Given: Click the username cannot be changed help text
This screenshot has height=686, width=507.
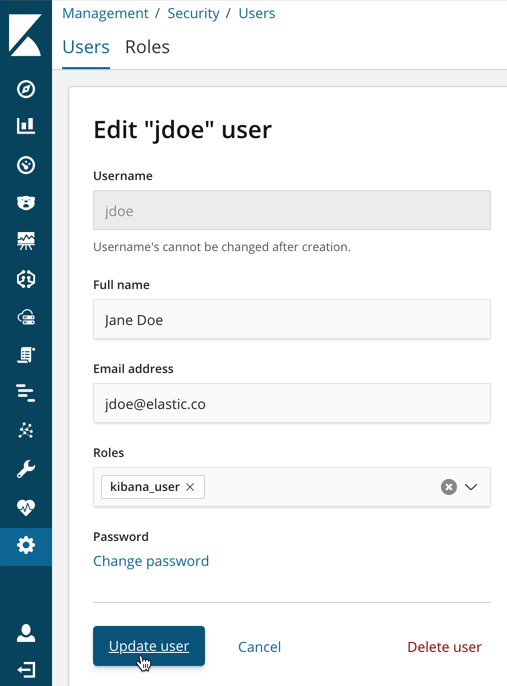Looking at the screenshot, I should pyautogui.click(x=222, y=247).
